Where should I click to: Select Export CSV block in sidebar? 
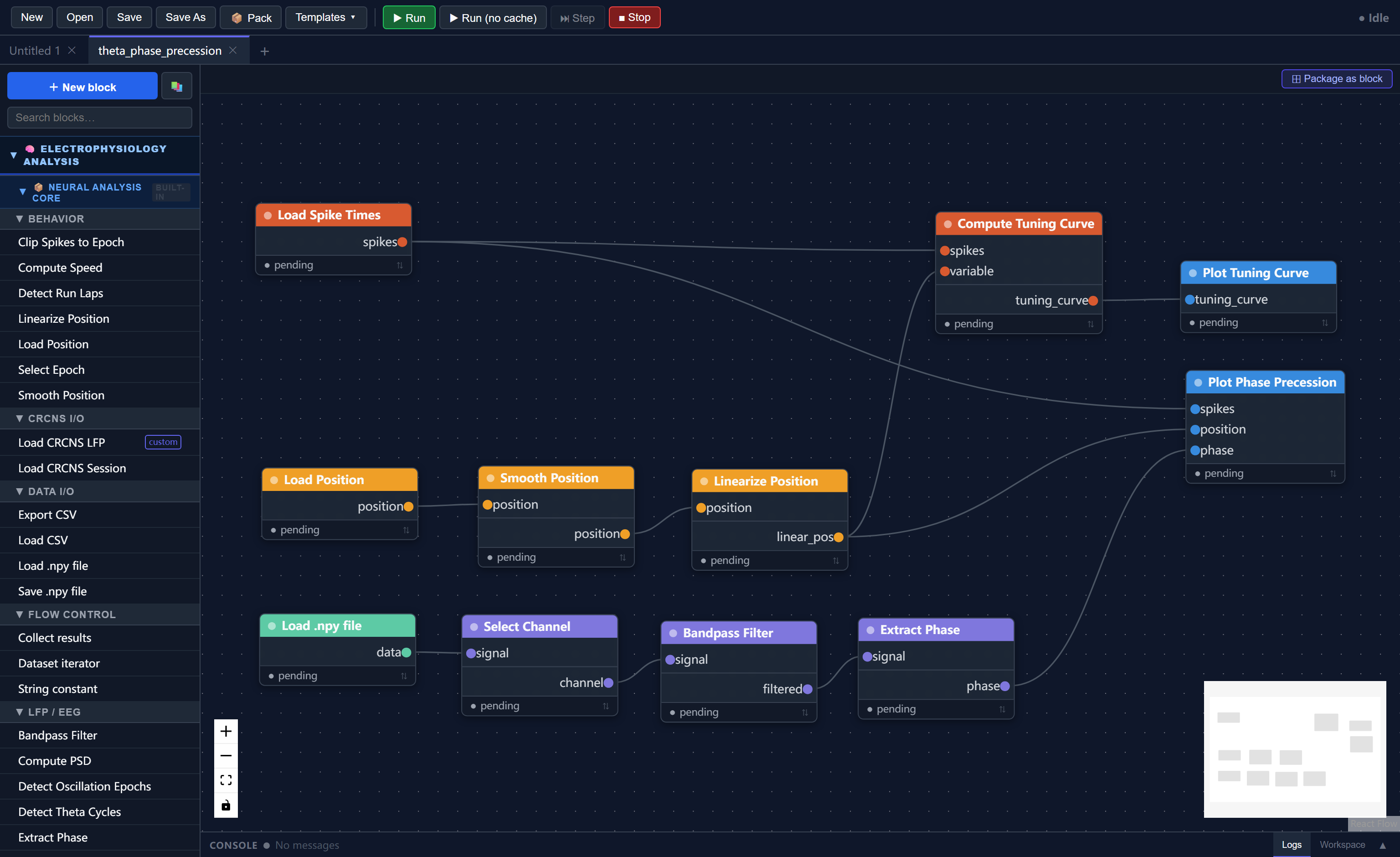[100, 515]
